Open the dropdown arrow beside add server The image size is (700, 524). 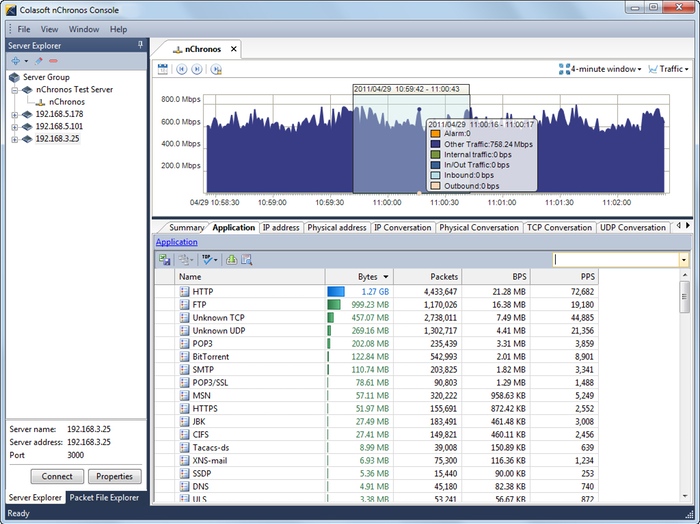click(x=26, y=61)
